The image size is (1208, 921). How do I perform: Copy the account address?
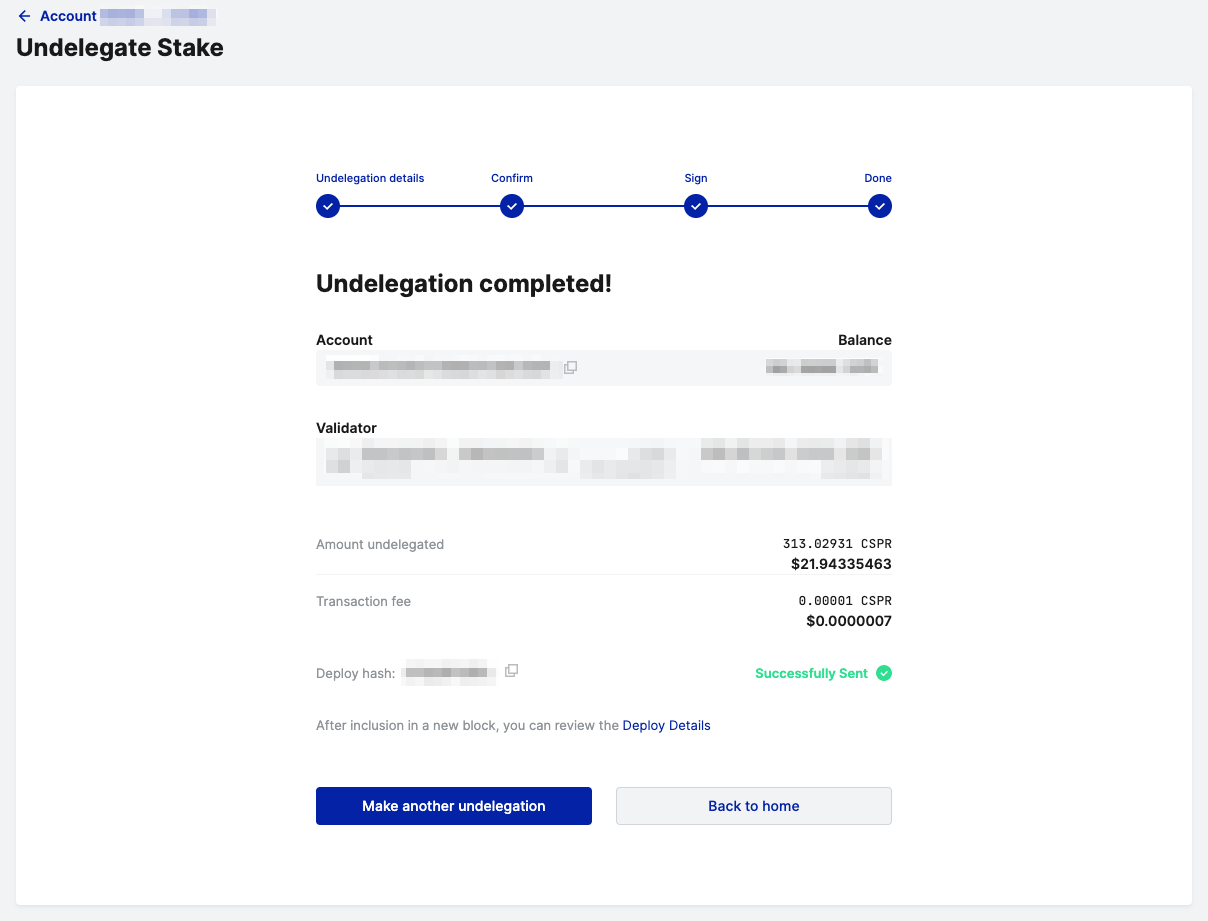click(x=570, y=368)
